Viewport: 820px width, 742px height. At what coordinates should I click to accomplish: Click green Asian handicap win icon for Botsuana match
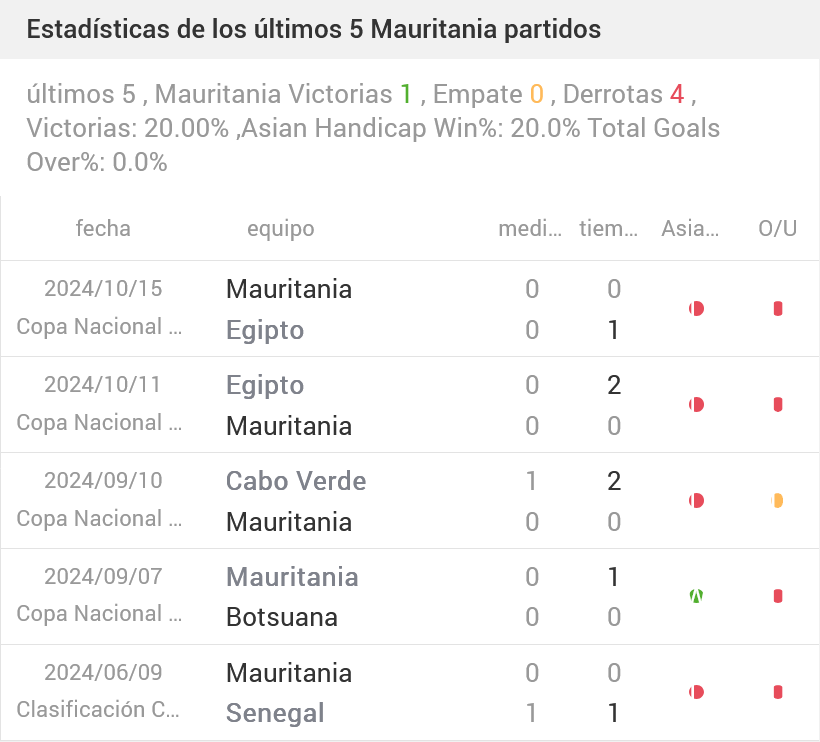tap(697, 597)
